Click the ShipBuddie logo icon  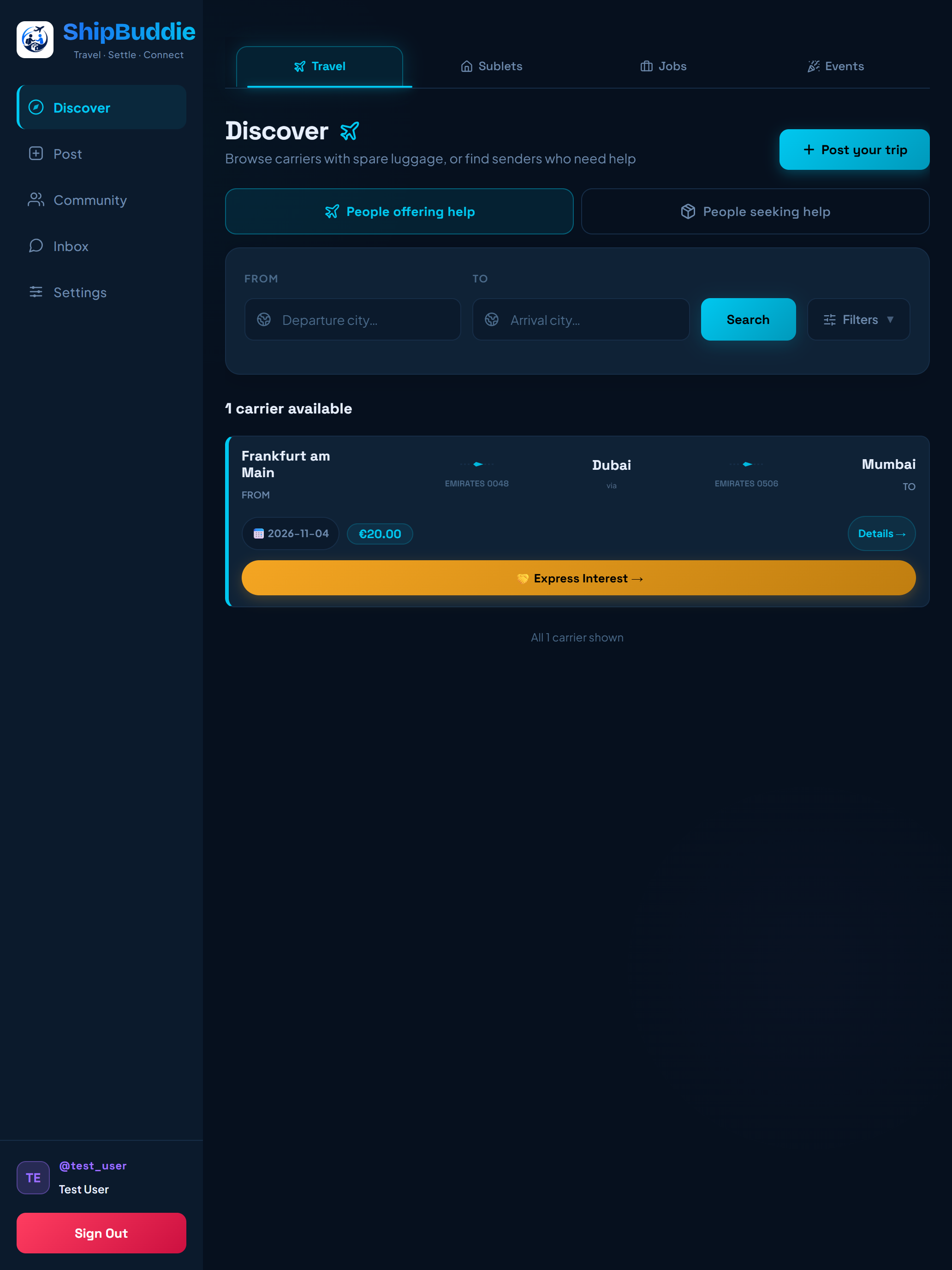coord(35,40)
